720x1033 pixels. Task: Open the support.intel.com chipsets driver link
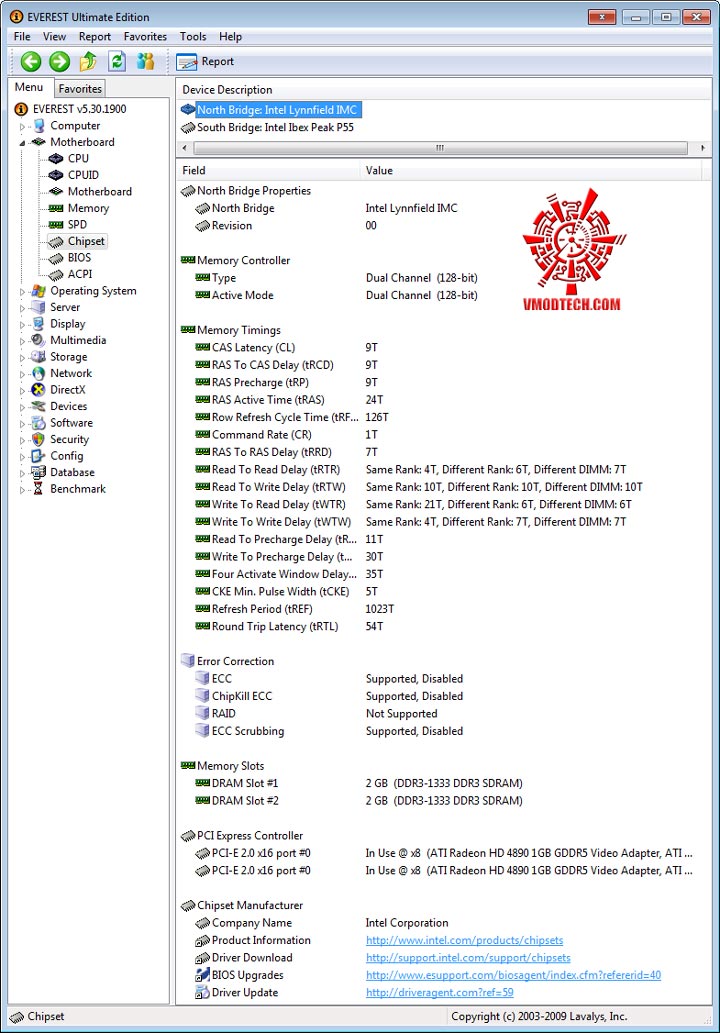coord(468,957)
